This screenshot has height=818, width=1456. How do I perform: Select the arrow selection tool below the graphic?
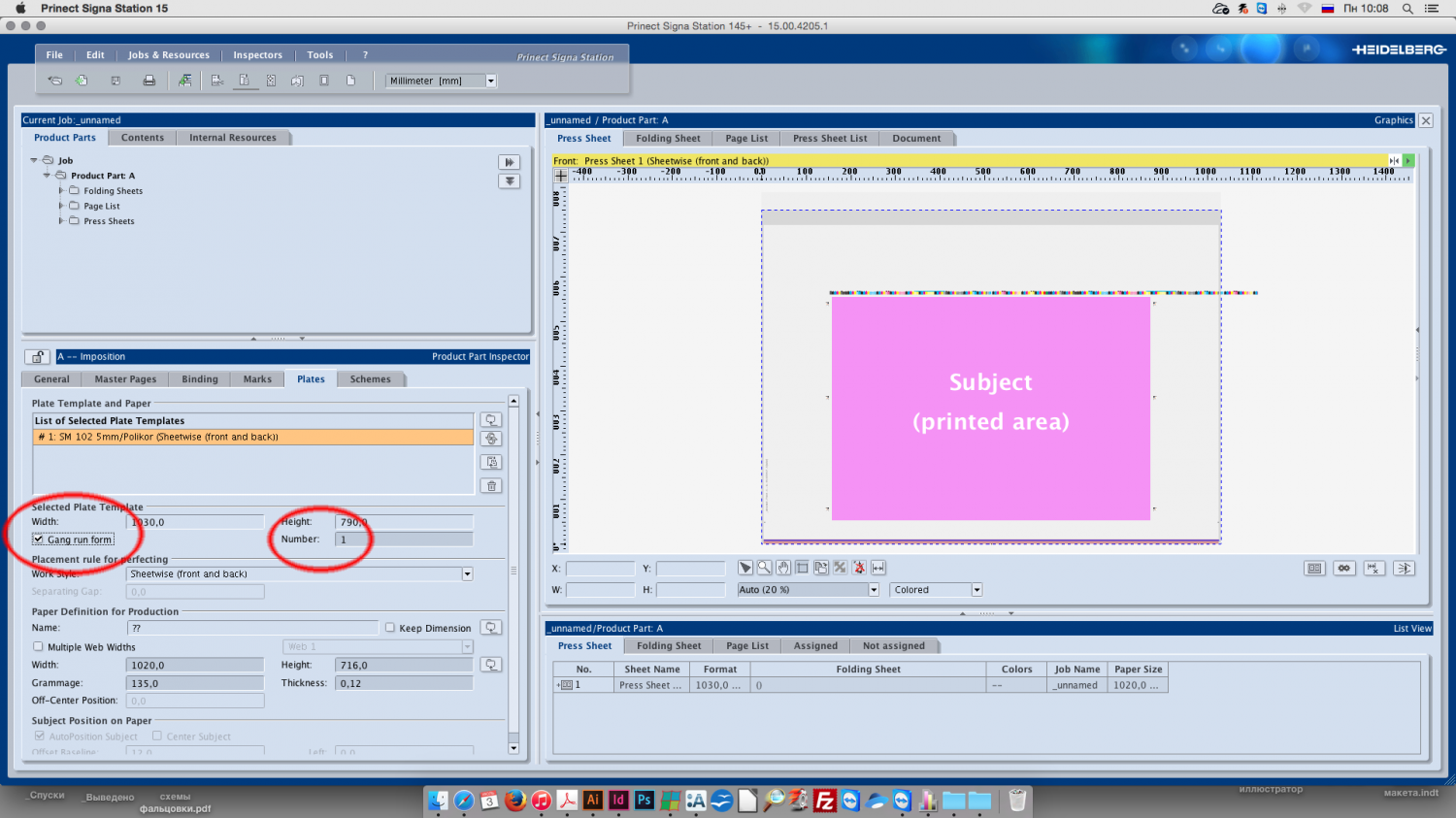click(745, 568)
